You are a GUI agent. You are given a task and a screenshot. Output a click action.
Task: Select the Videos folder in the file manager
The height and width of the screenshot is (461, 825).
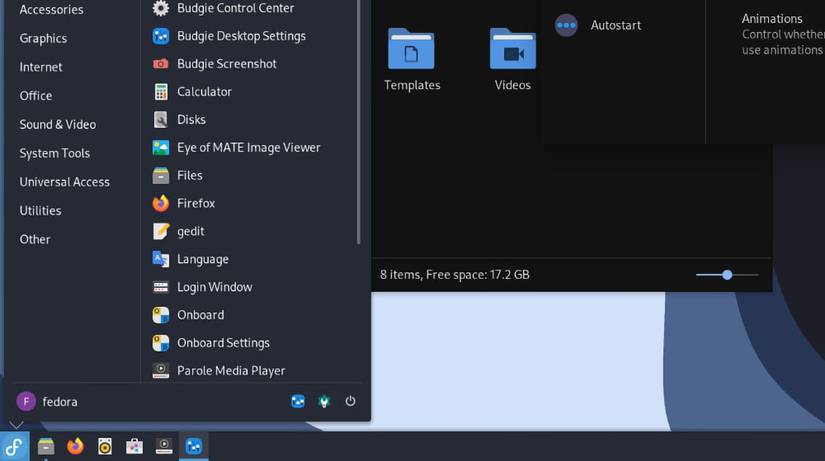click(512, 59)
